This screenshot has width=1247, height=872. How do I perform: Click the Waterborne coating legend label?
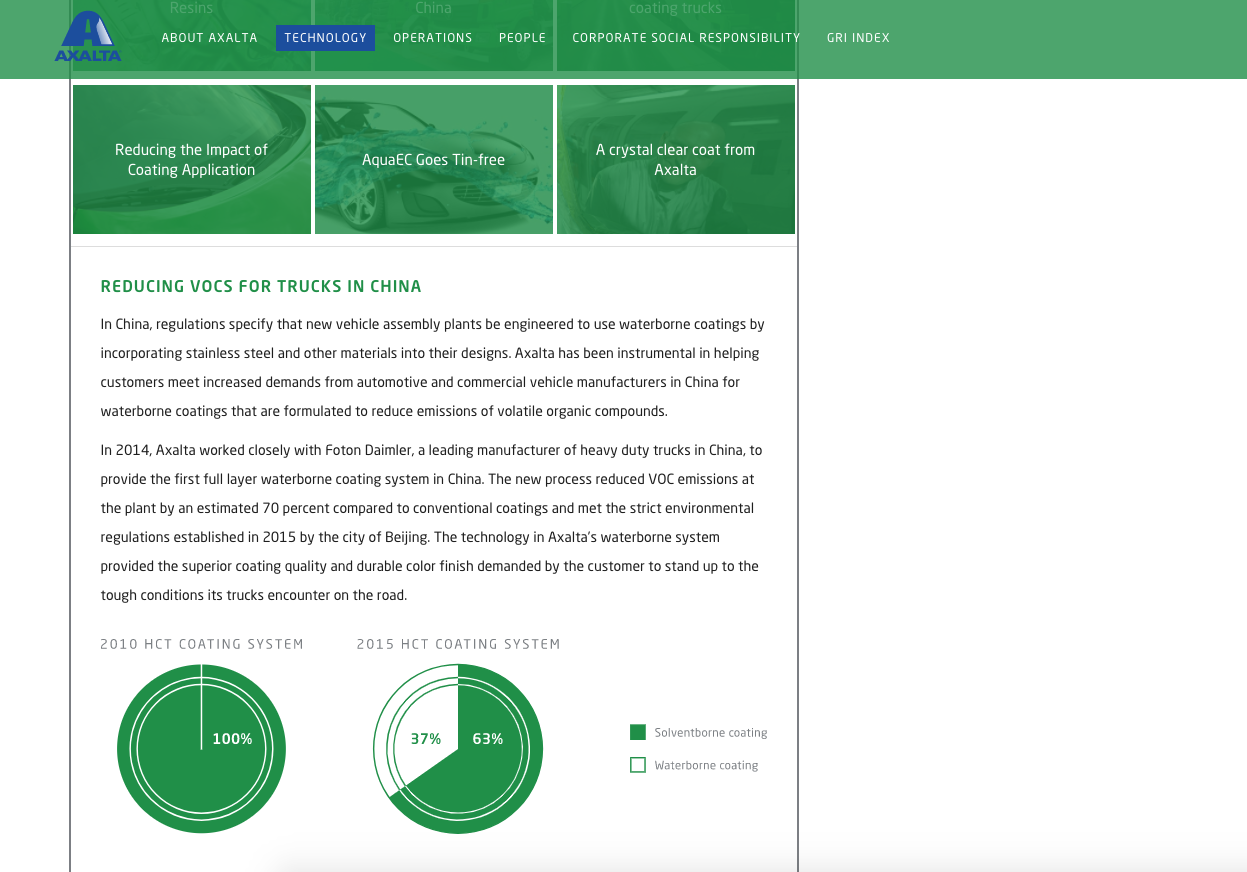click(x=706, y=766)
